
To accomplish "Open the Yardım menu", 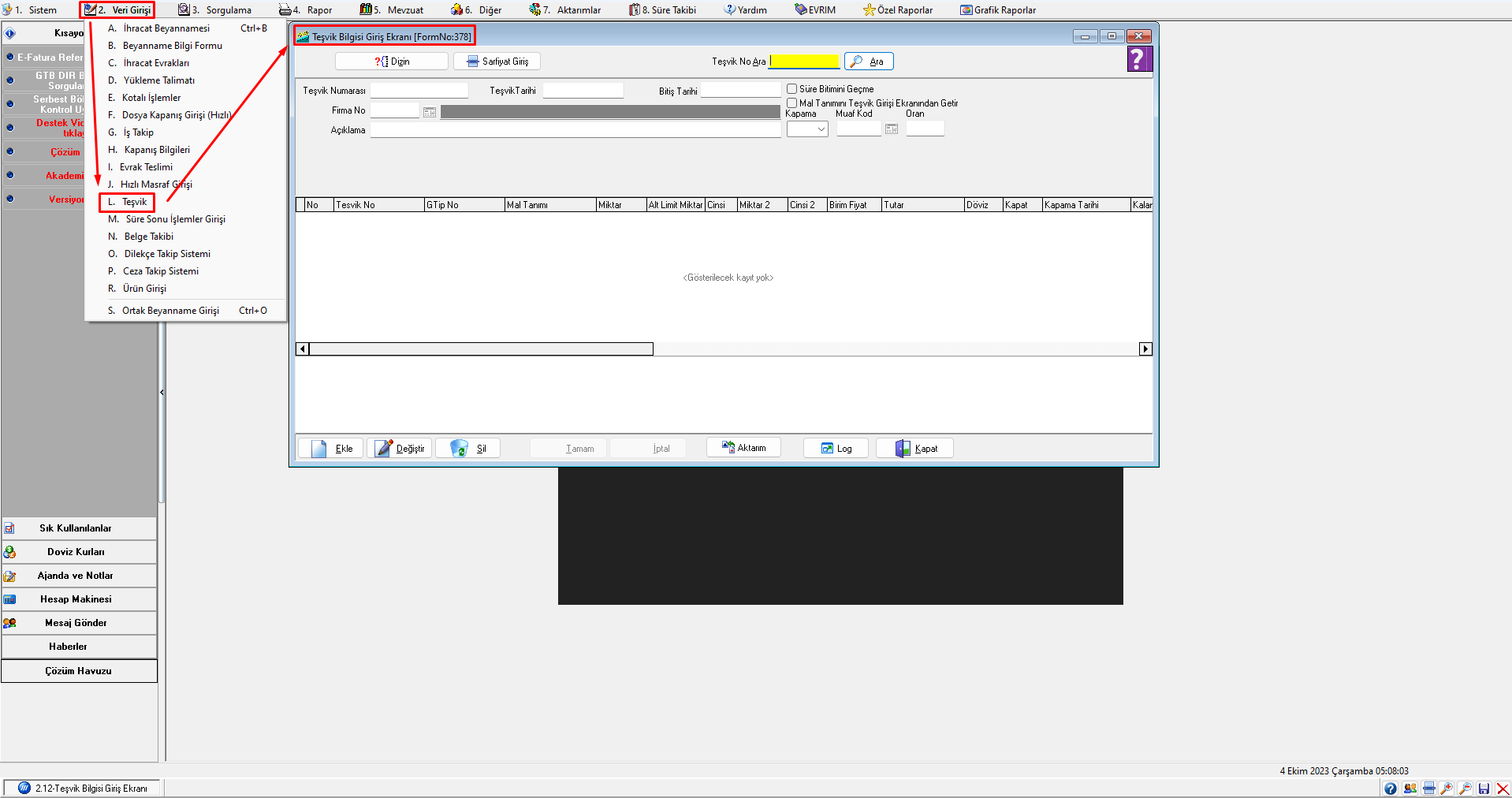I will 746,10.
